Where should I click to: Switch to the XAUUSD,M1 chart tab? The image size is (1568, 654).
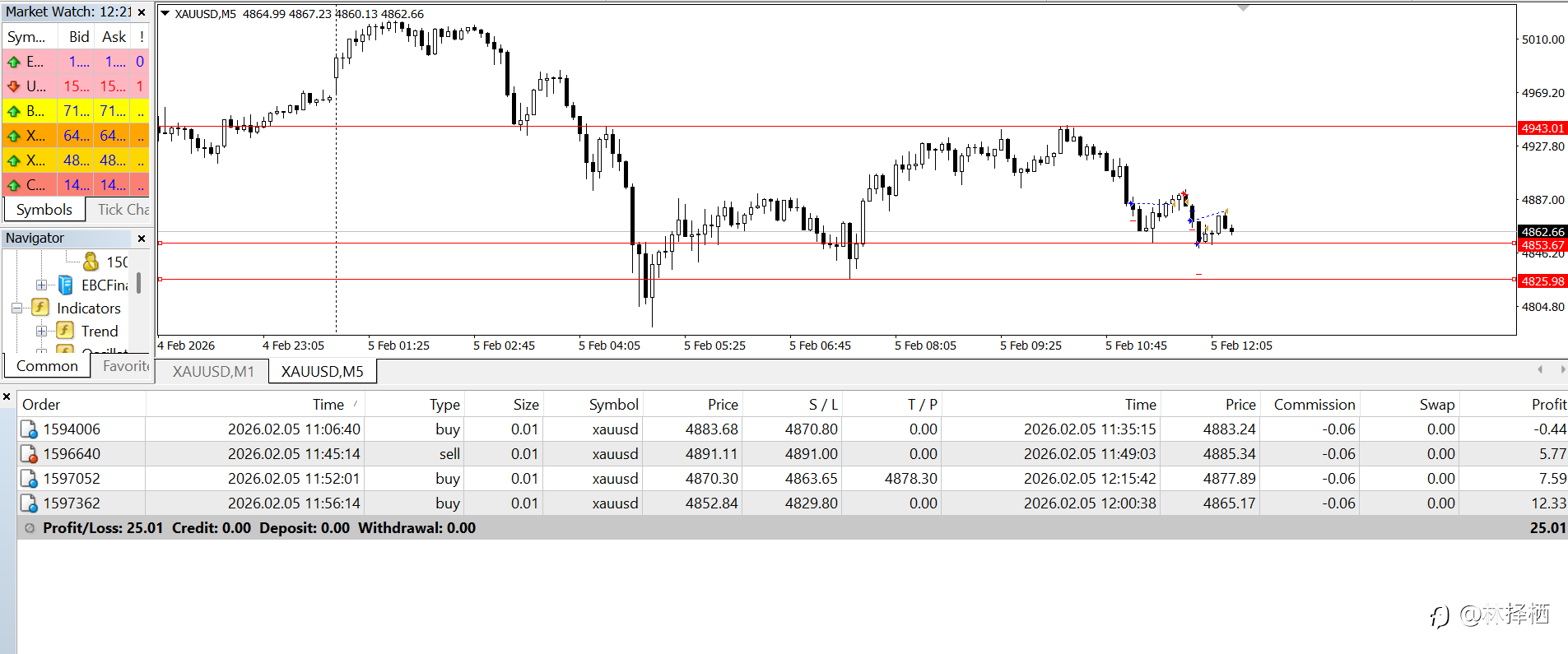[x=213, y=372]
